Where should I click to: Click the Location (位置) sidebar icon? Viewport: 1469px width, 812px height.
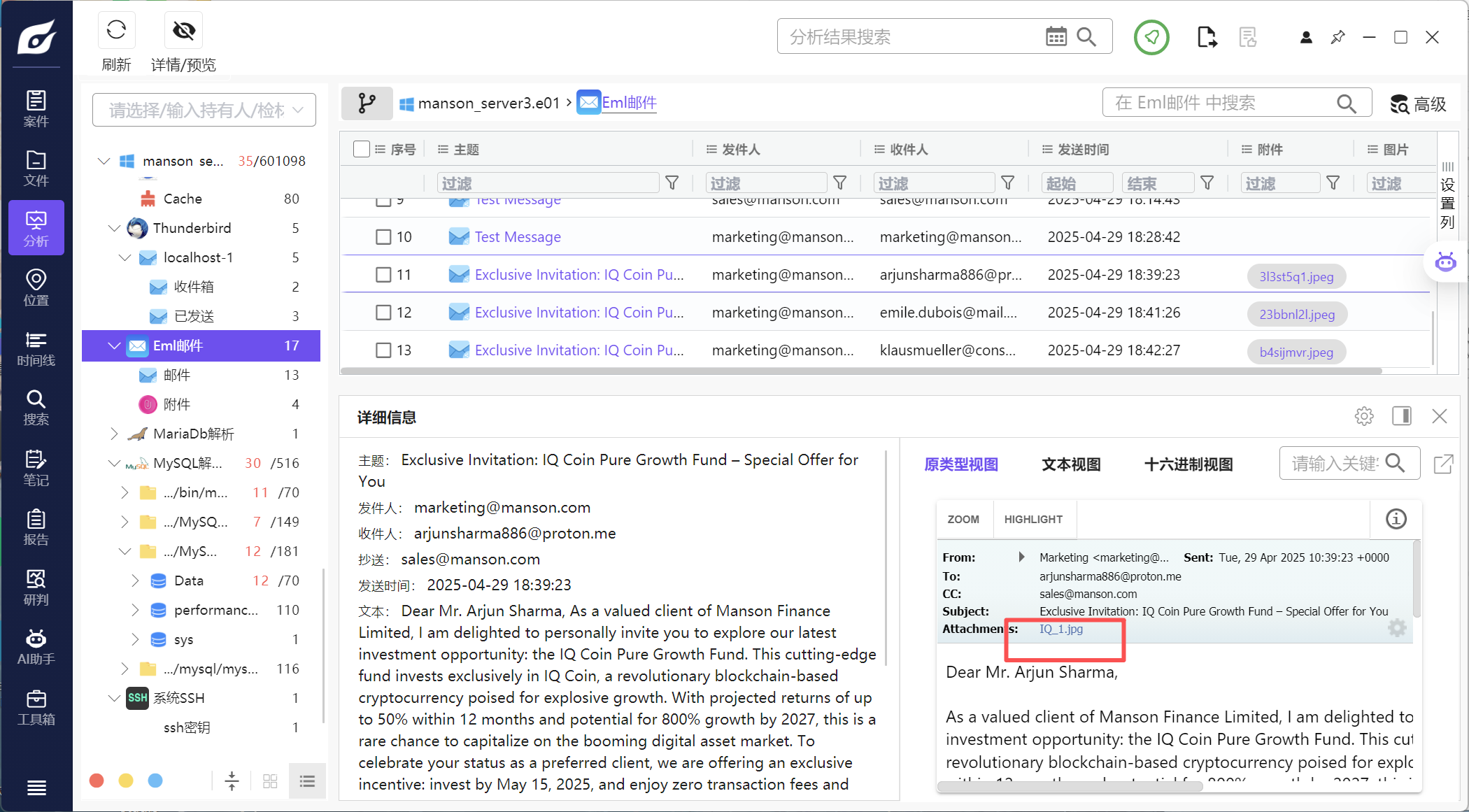click(x=36, y=287)
